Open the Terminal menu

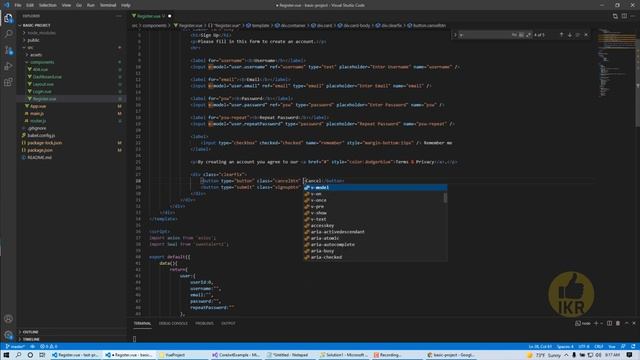coord(108,5)
